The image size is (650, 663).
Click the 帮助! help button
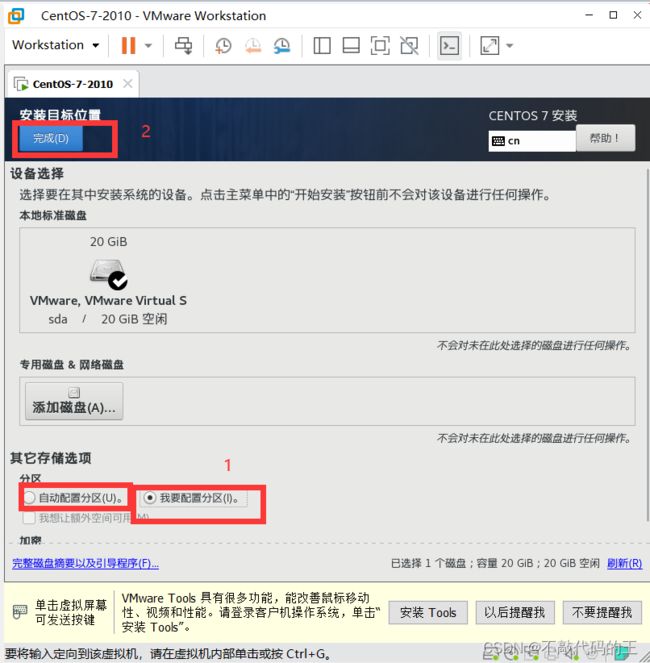[605, 138]
